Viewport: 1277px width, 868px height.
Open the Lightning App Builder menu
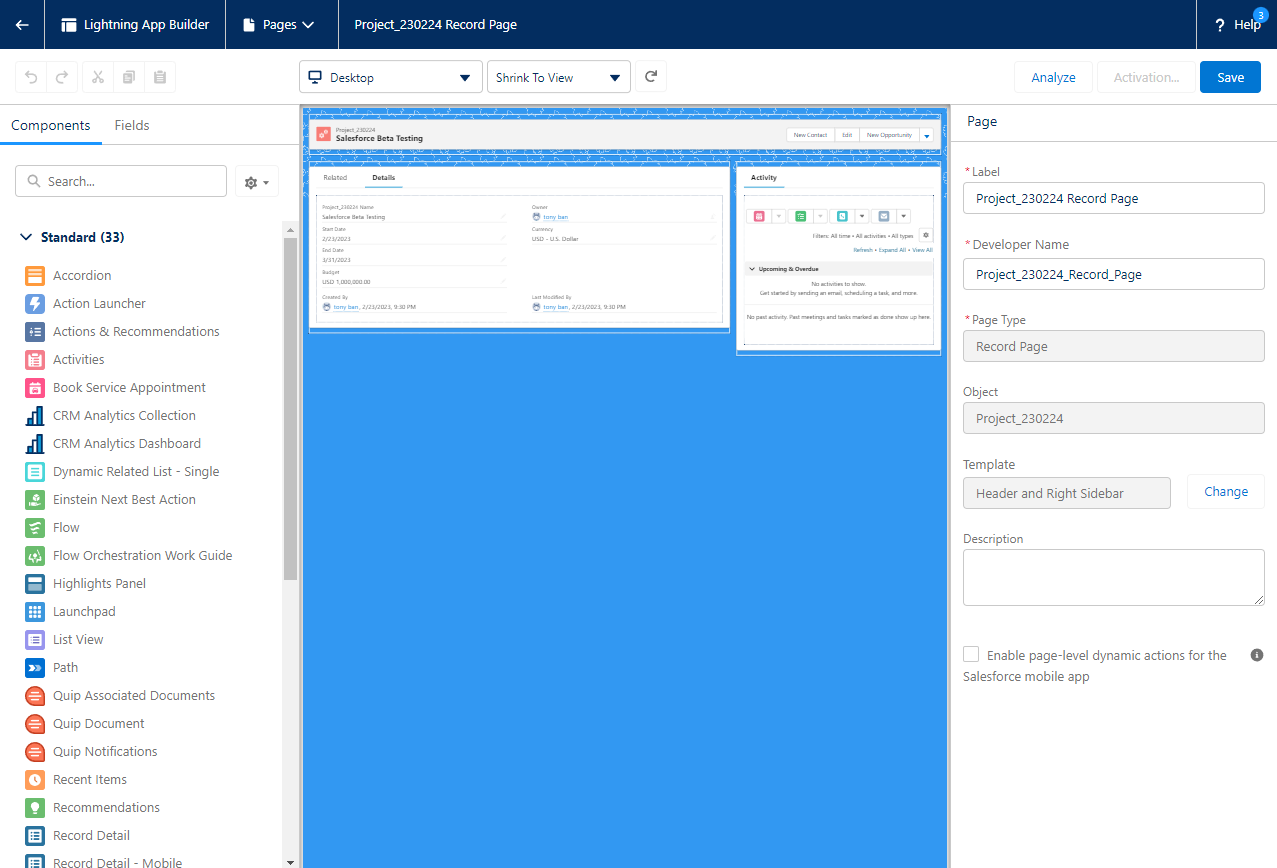click(x=135, y=24)
